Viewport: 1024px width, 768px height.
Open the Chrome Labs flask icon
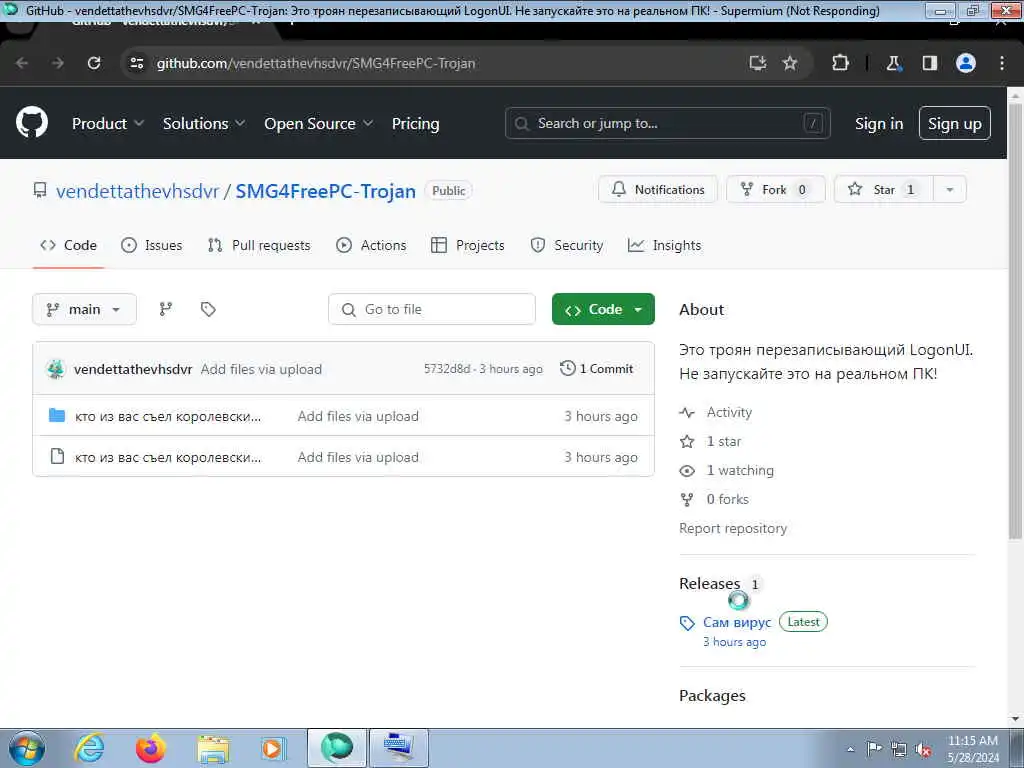pos(893,63)
